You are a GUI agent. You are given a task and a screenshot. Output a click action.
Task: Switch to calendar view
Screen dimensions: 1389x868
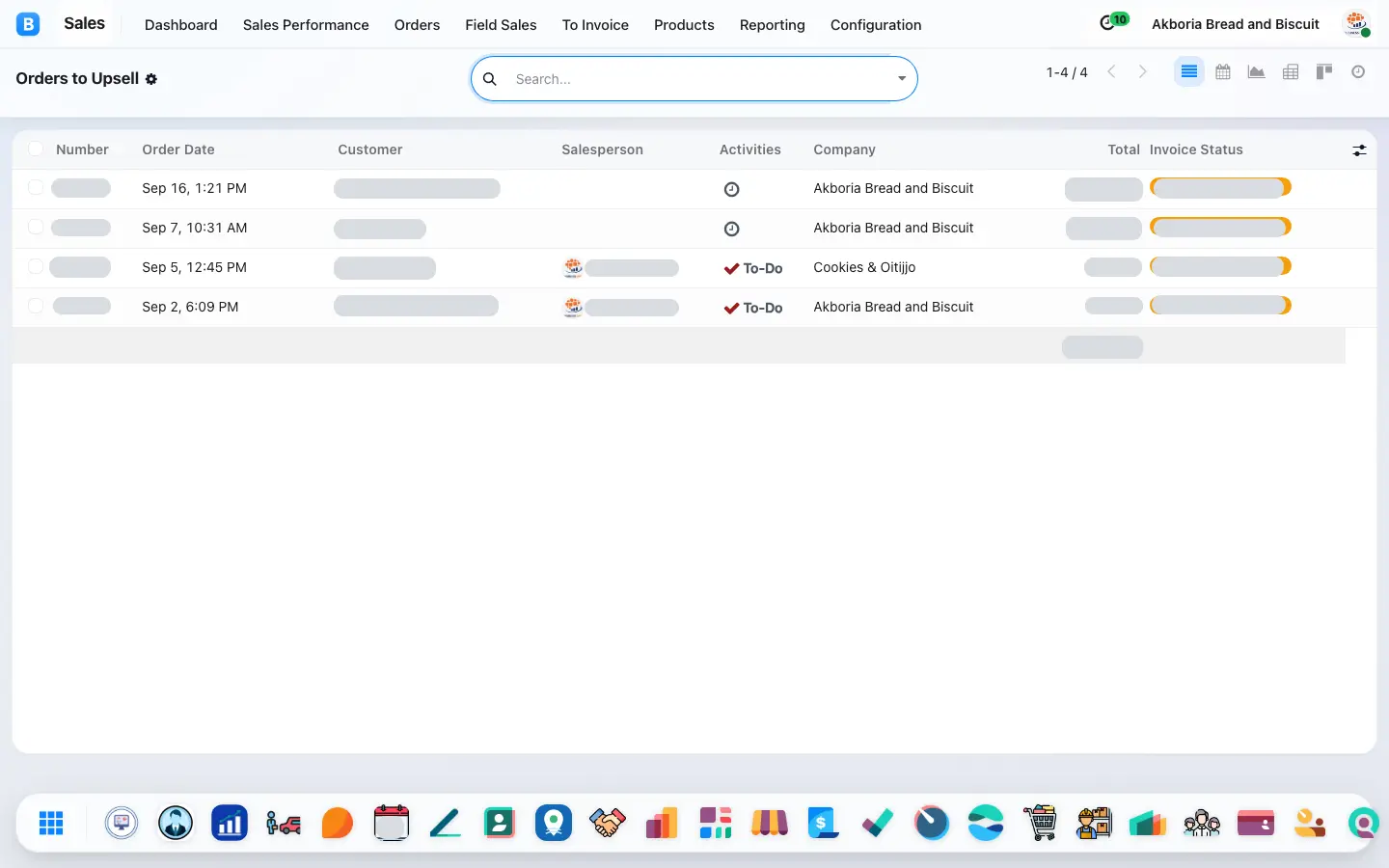click(x=1223, y=72)
